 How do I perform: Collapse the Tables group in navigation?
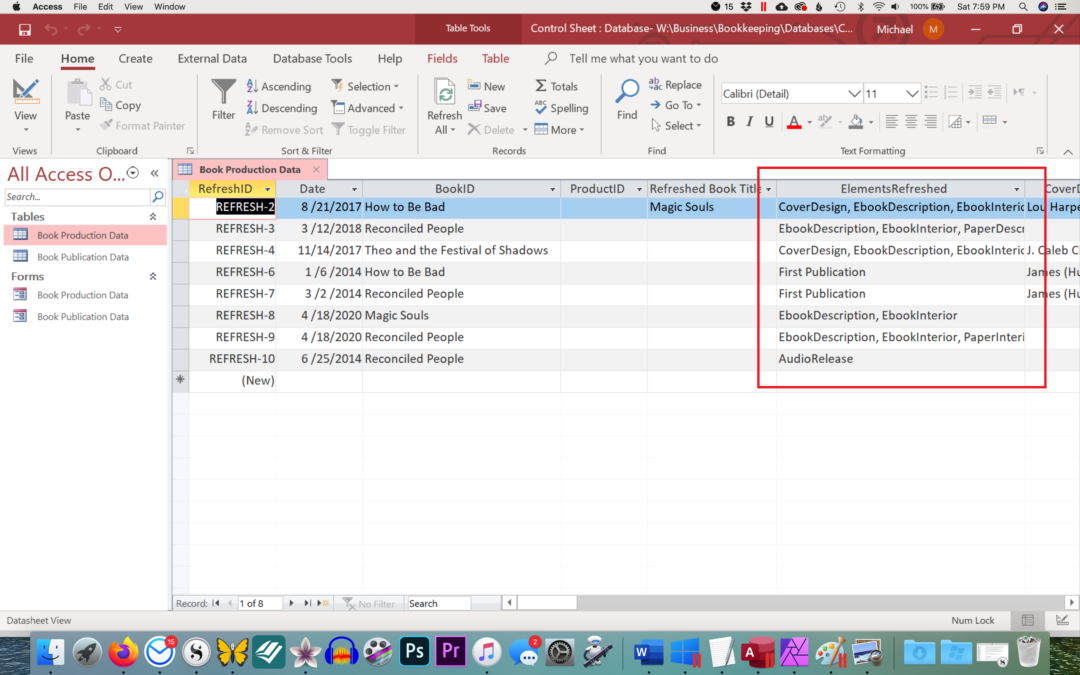tap(153, 217)
